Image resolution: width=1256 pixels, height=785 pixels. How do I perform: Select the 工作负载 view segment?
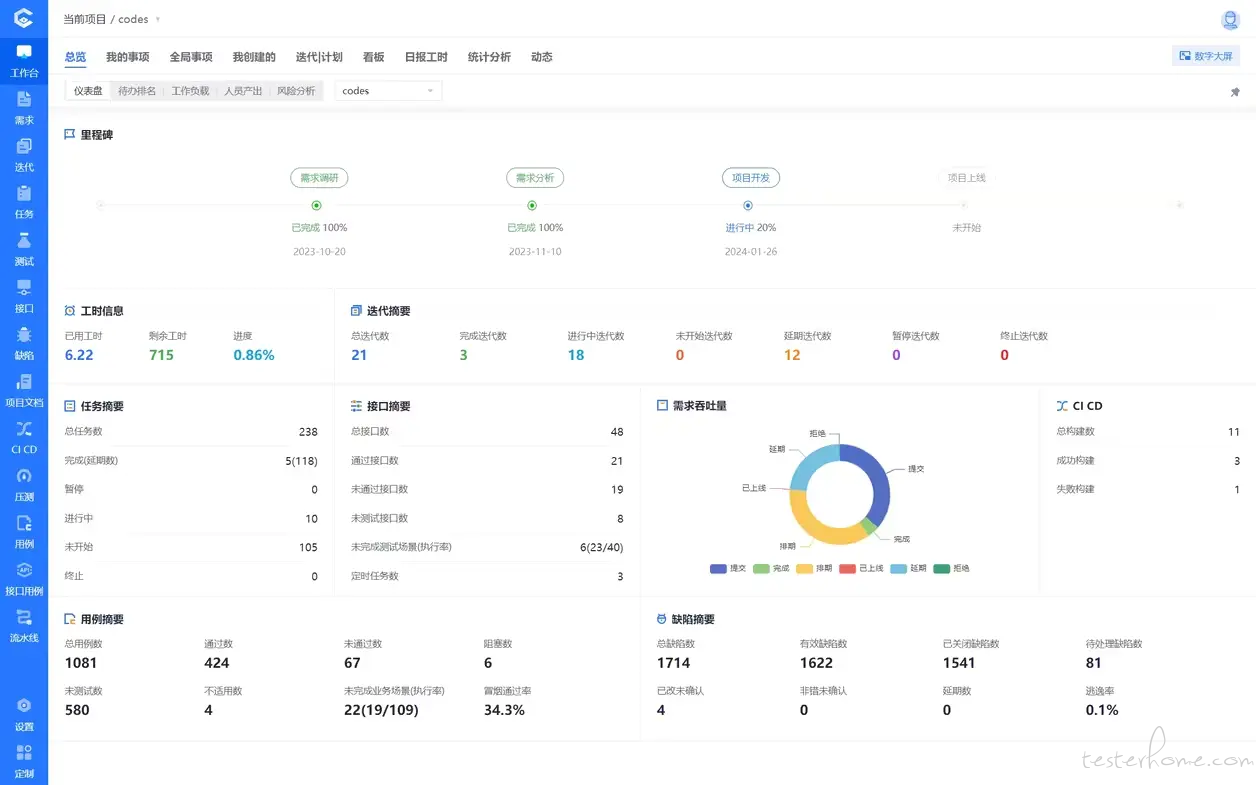(190, 91)
